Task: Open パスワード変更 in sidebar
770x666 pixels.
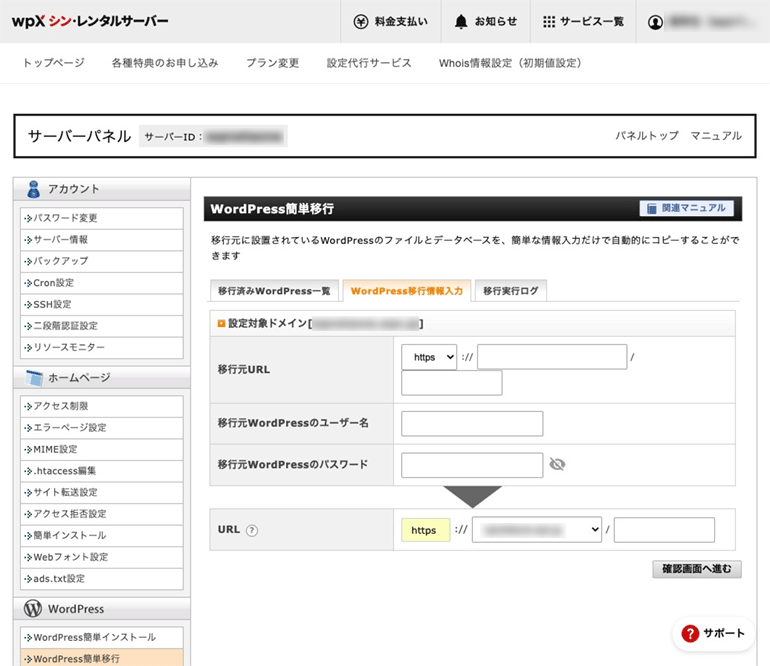Action: tap(102, 218)
